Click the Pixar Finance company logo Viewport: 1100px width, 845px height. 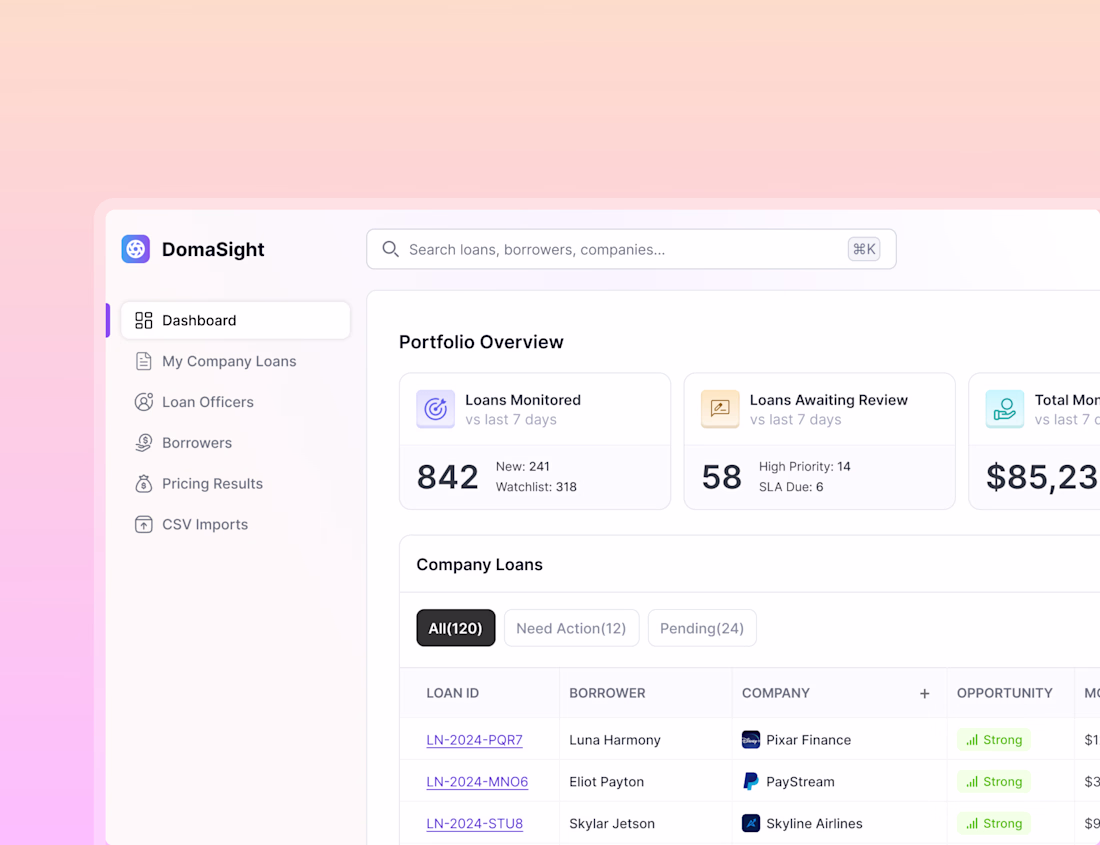pyautogui.click(x=751, y=740)
